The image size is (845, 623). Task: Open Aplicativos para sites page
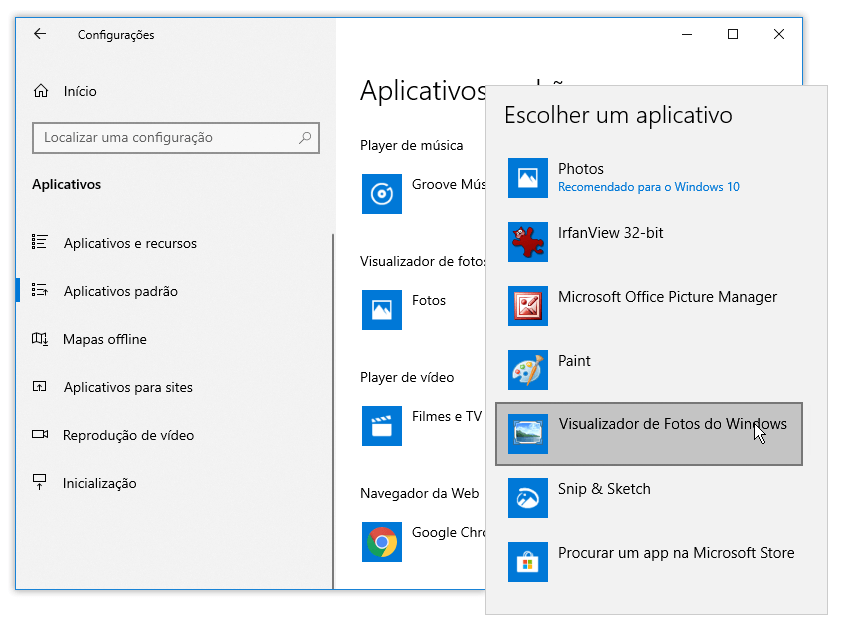[x=128, y=387]
